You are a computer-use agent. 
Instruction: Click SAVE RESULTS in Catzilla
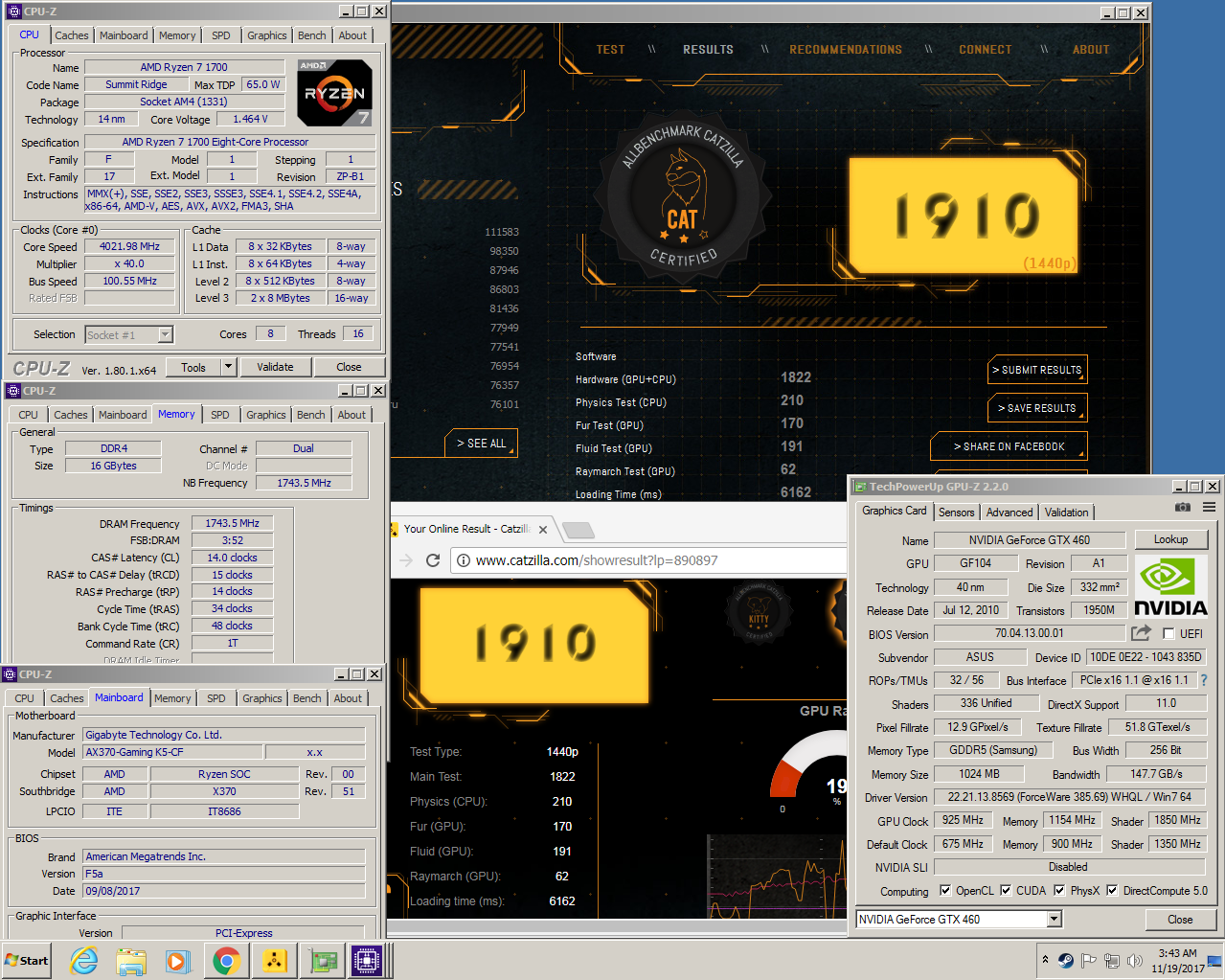(x=1037, y=408)
